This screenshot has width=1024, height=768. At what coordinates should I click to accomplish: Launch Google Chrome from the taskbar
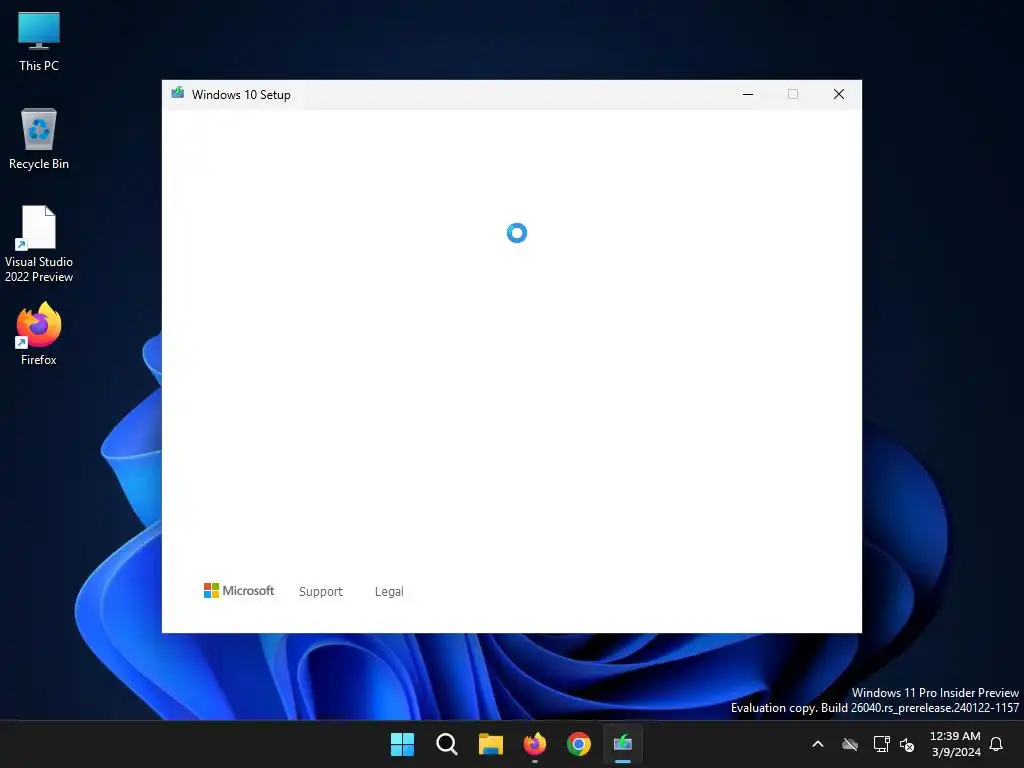(579, 744)
